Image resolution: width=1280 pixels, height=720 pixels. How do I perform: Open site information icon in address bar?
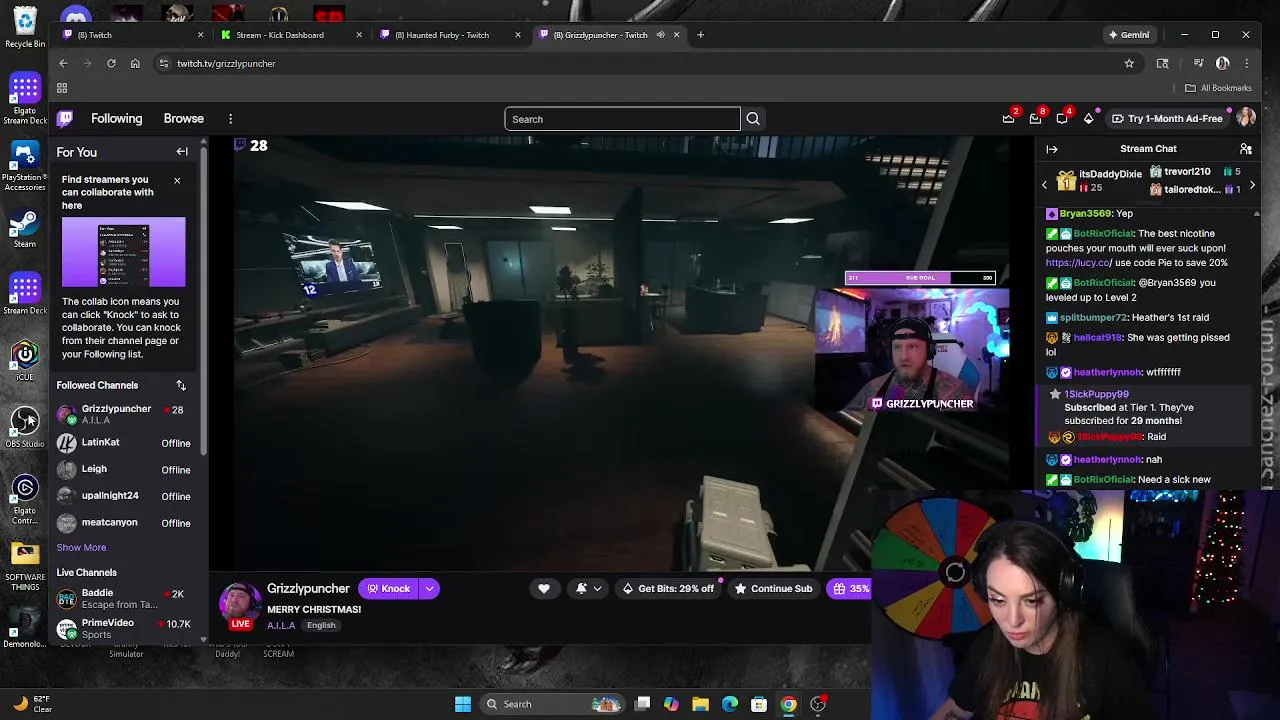point(163,63)
